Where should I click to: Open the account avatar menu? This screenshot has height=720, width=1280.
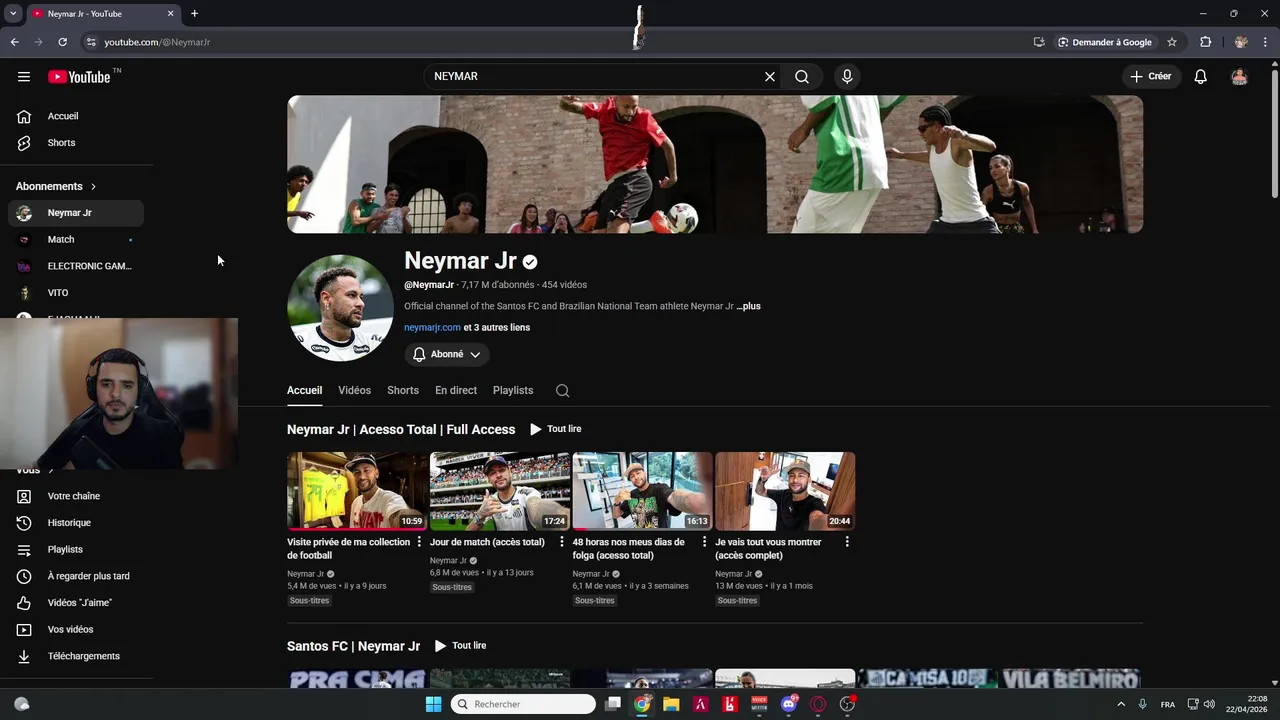click(1239, 77)
